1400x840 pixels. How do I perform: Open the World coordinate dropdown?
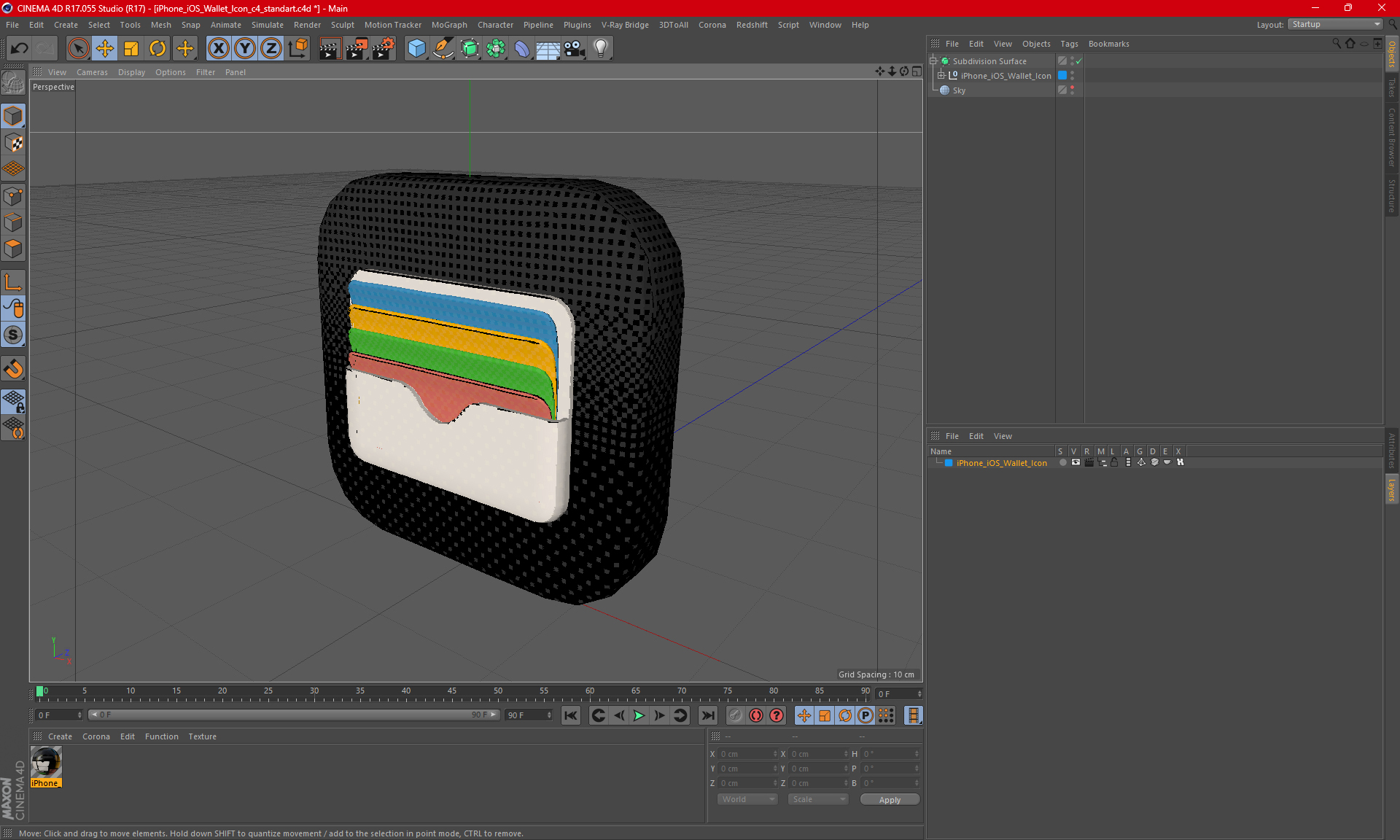[747, 799]
